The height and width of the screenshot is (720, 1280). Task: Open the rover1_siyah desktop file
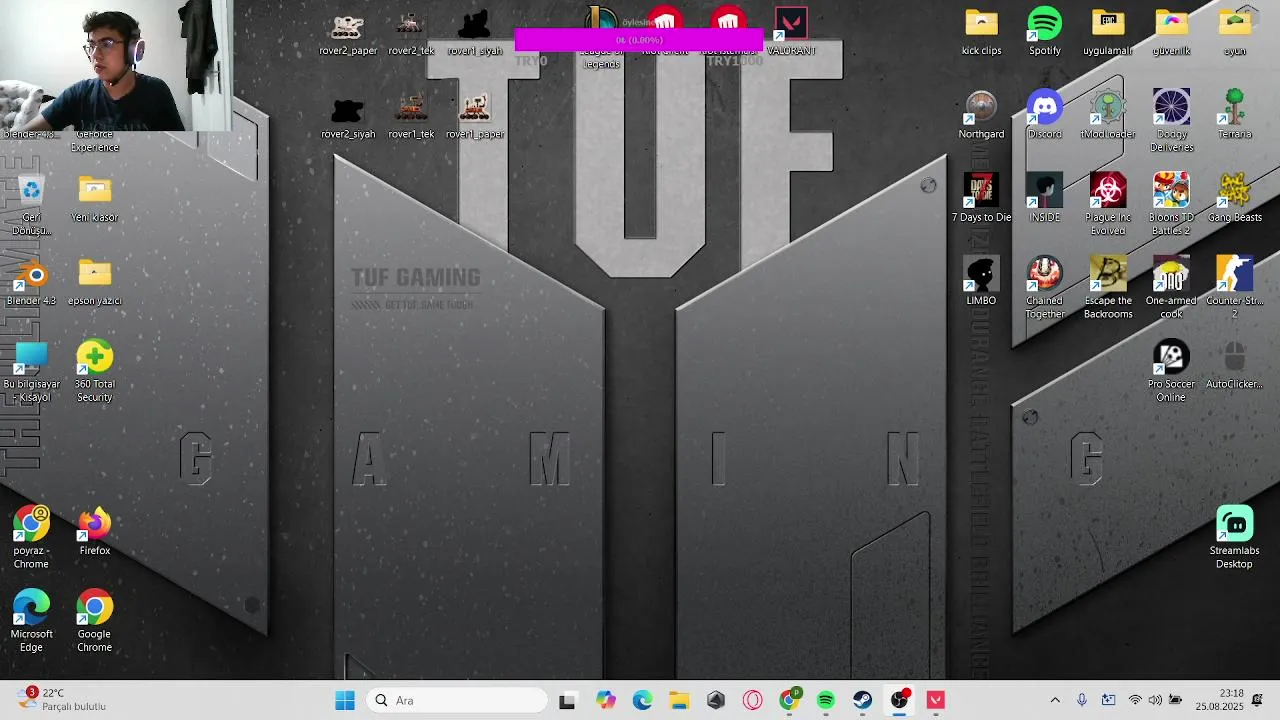pyautogui.click(x=475, y=34)
